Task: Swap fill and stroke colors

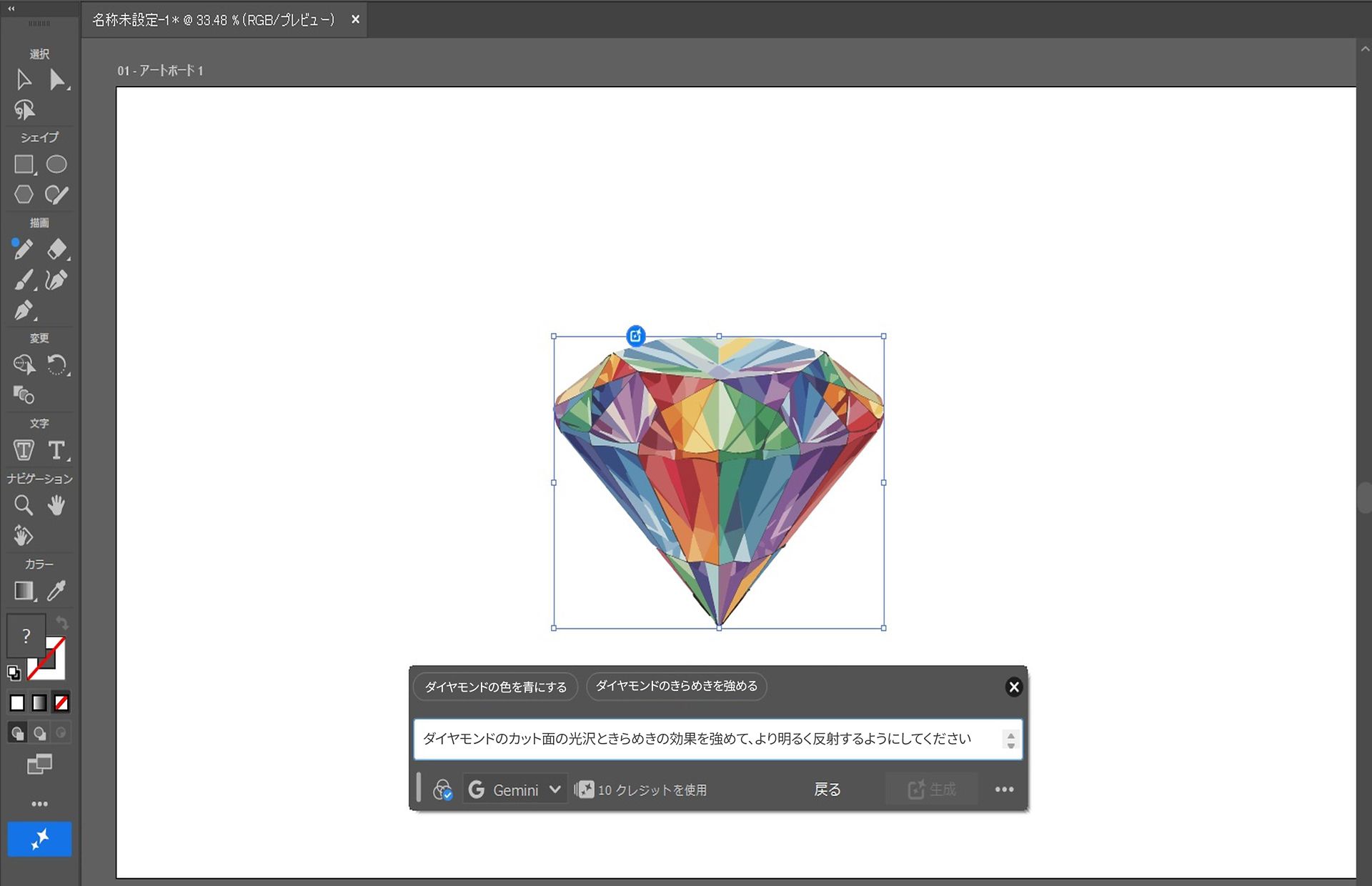Action: click(x=62, y=622)
